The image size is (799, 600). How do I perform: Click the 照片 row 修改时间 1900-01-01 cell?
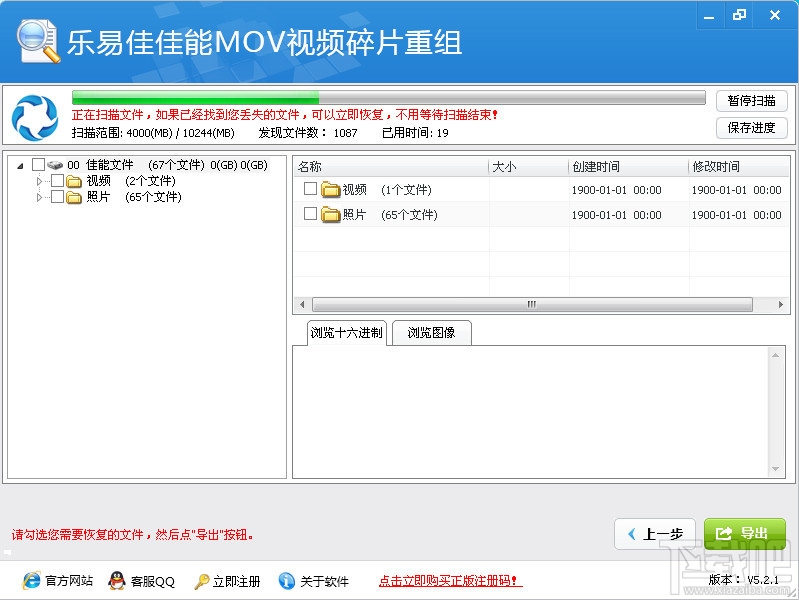click(736, 215)
